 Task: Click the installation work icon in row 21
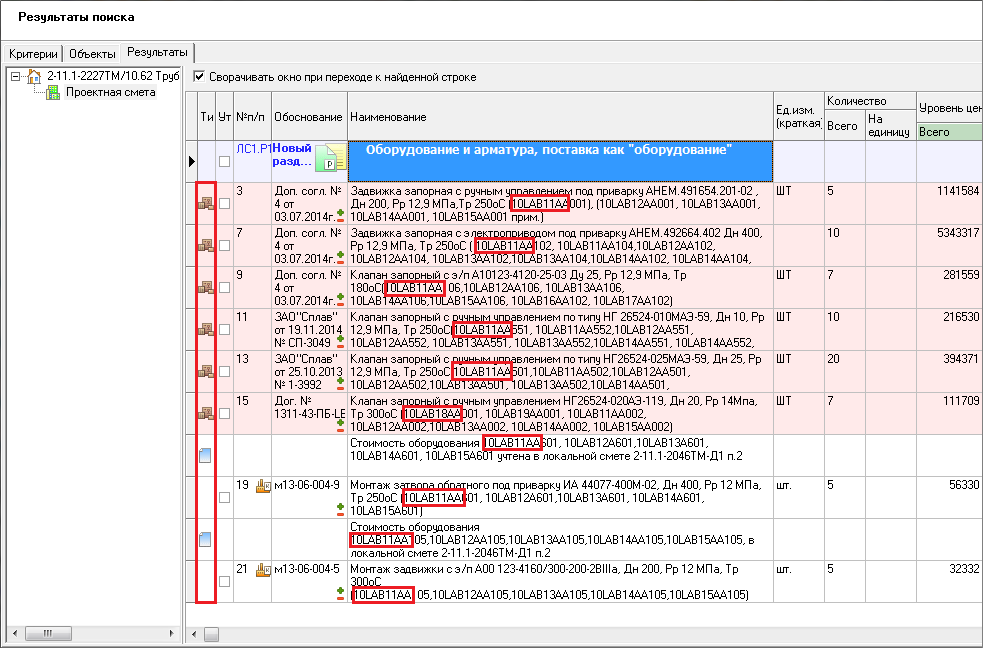[x=263, y=570]
